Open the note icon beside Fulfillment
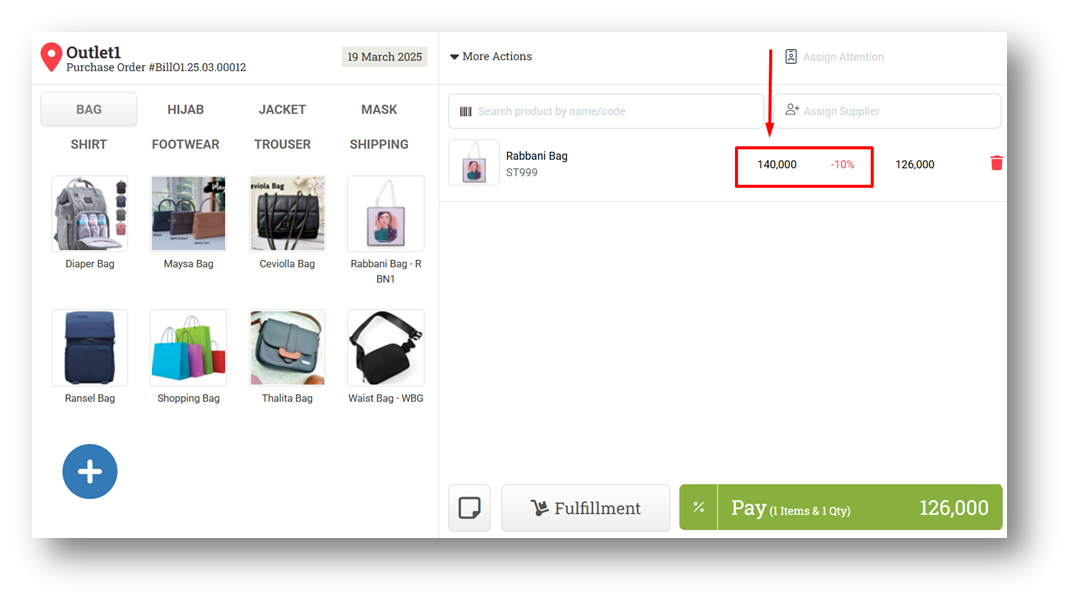Image resolution: width=1072 pixels, height=603 pixels. point(469,508)
